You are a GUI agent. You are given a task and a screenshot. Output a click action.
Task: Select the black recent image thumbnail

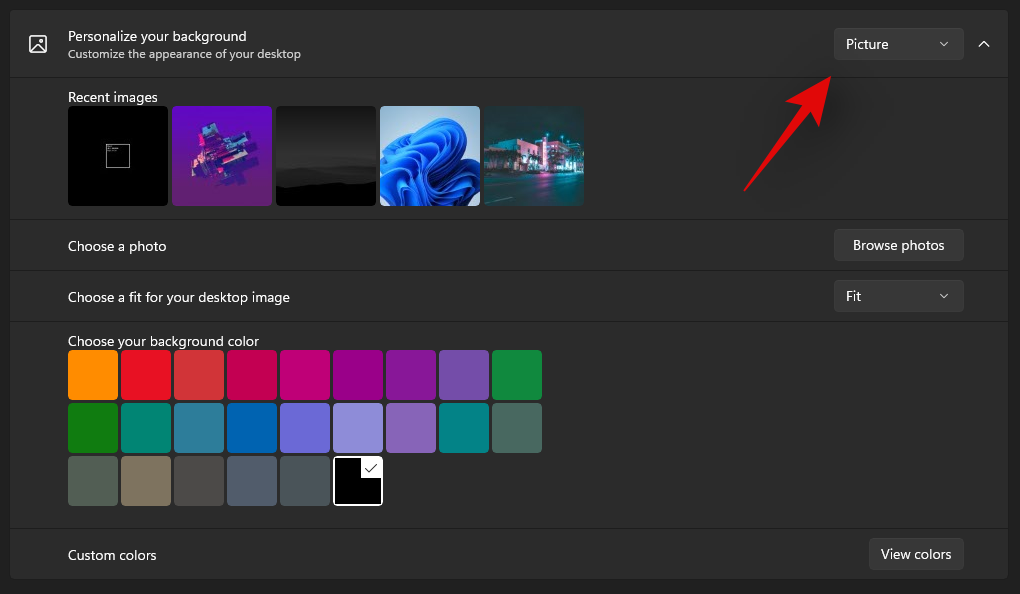coord(118,156)
